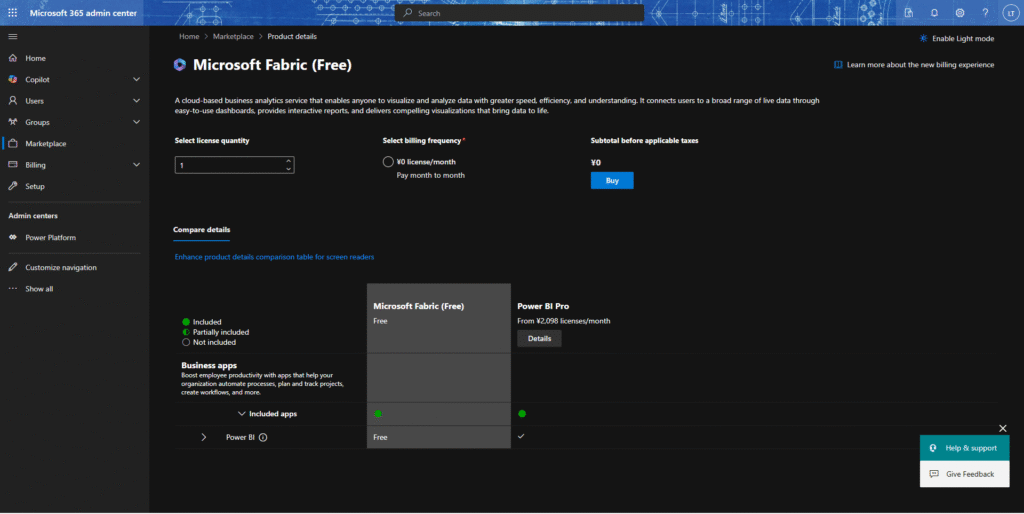Close the help panel with X icon

(x=1003, y=428)
